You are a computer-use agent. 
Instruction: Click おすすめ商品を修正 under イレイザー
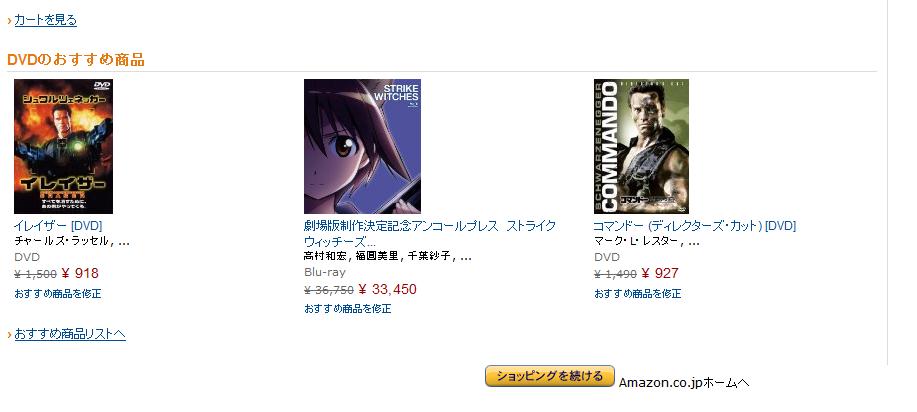click(x=57, y=294)
